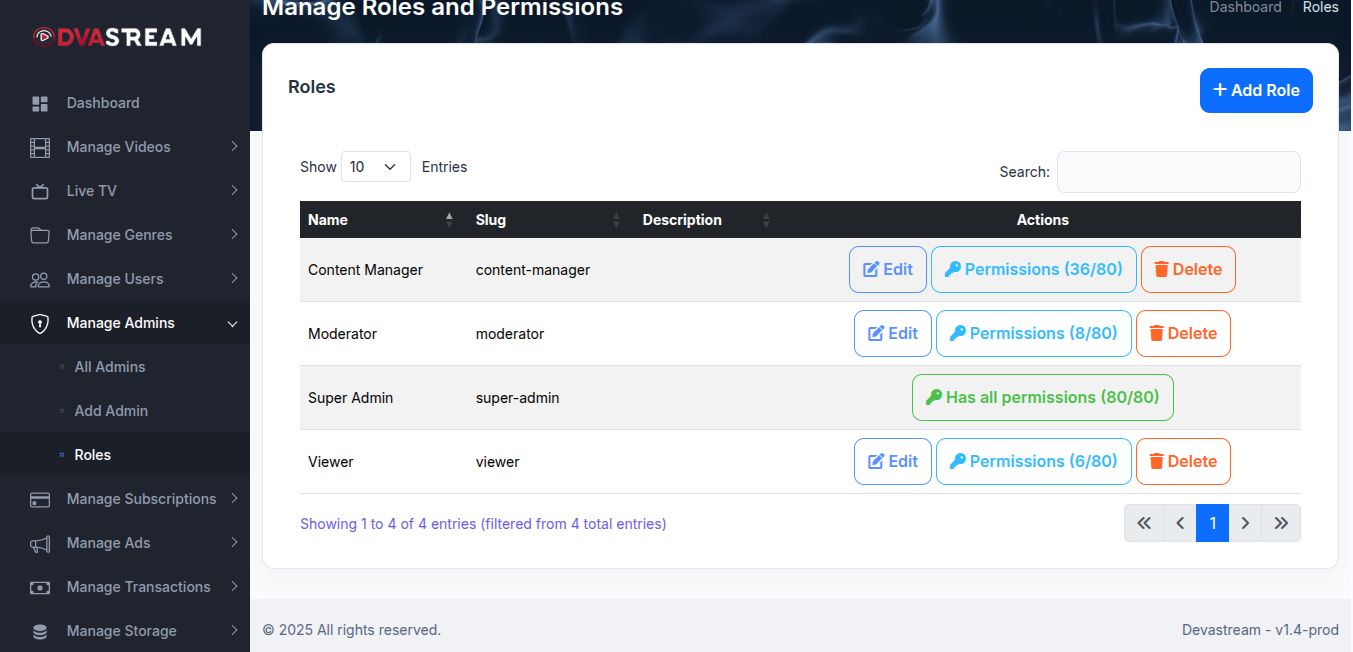The image size is (1353, 652).
Task: Click the Search input field
Action: tap(1178, 172)
